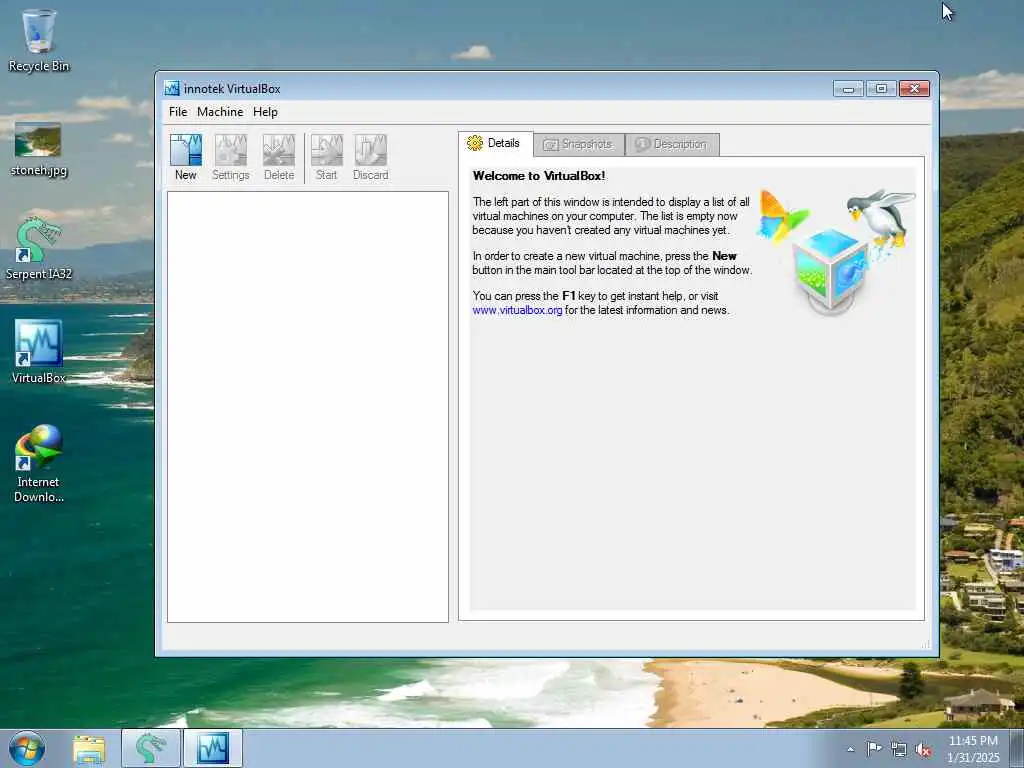Click the network tray icon

pyautogui.click(x=899, y=749)
